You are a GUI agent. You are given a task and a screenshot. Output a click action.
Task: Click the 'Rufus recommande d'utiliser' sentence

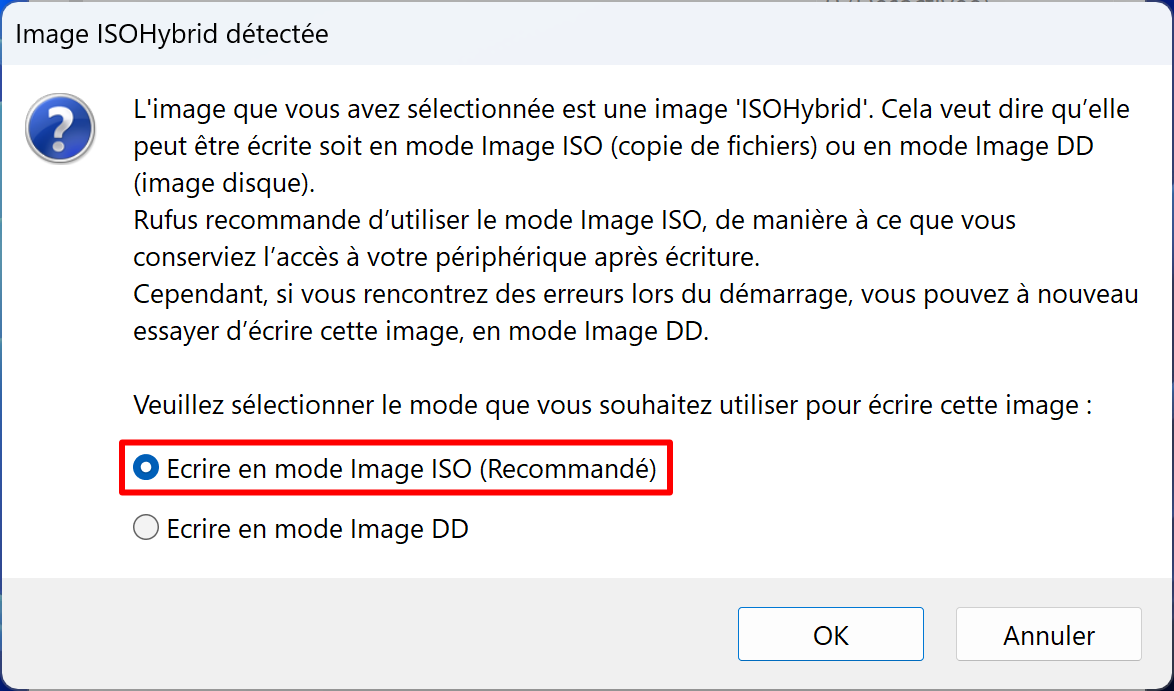point(574,220)
